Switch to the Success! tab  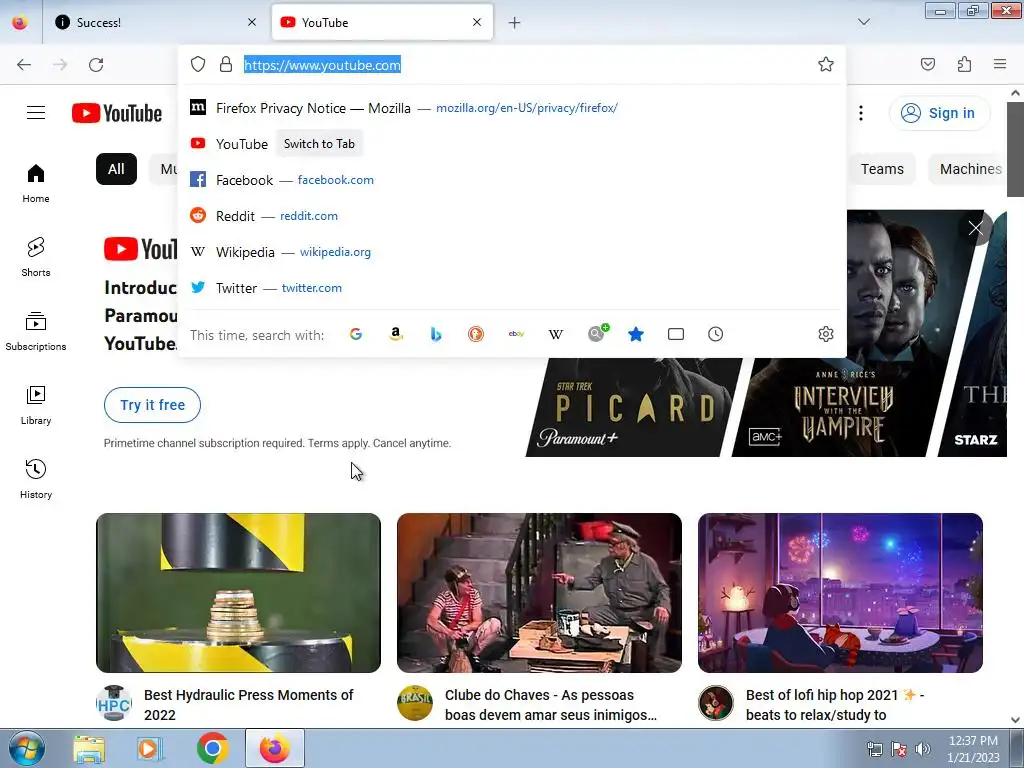155,22
